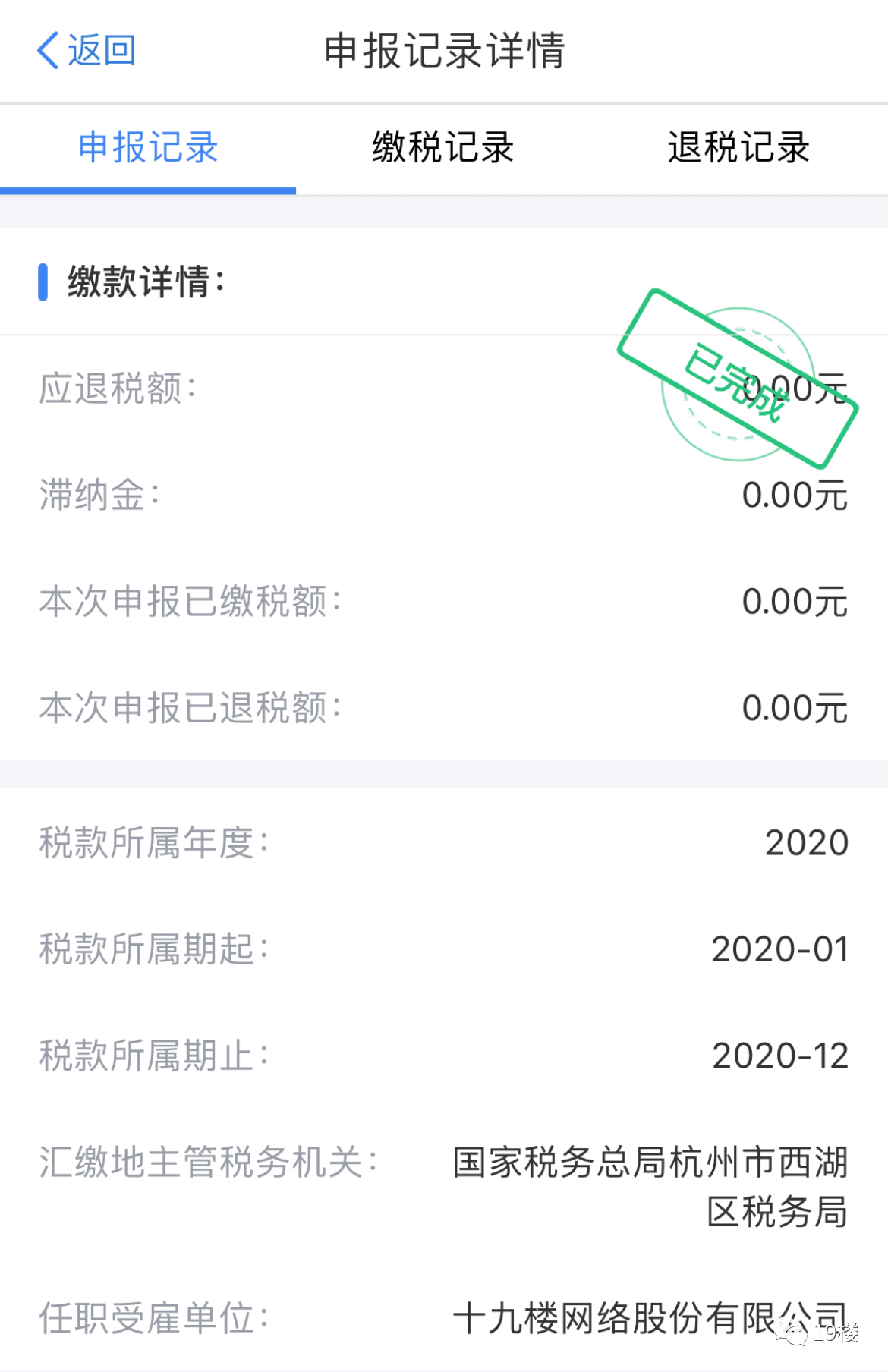
Task: Click the WeChat watermark logo icon
Action: 792,1332
